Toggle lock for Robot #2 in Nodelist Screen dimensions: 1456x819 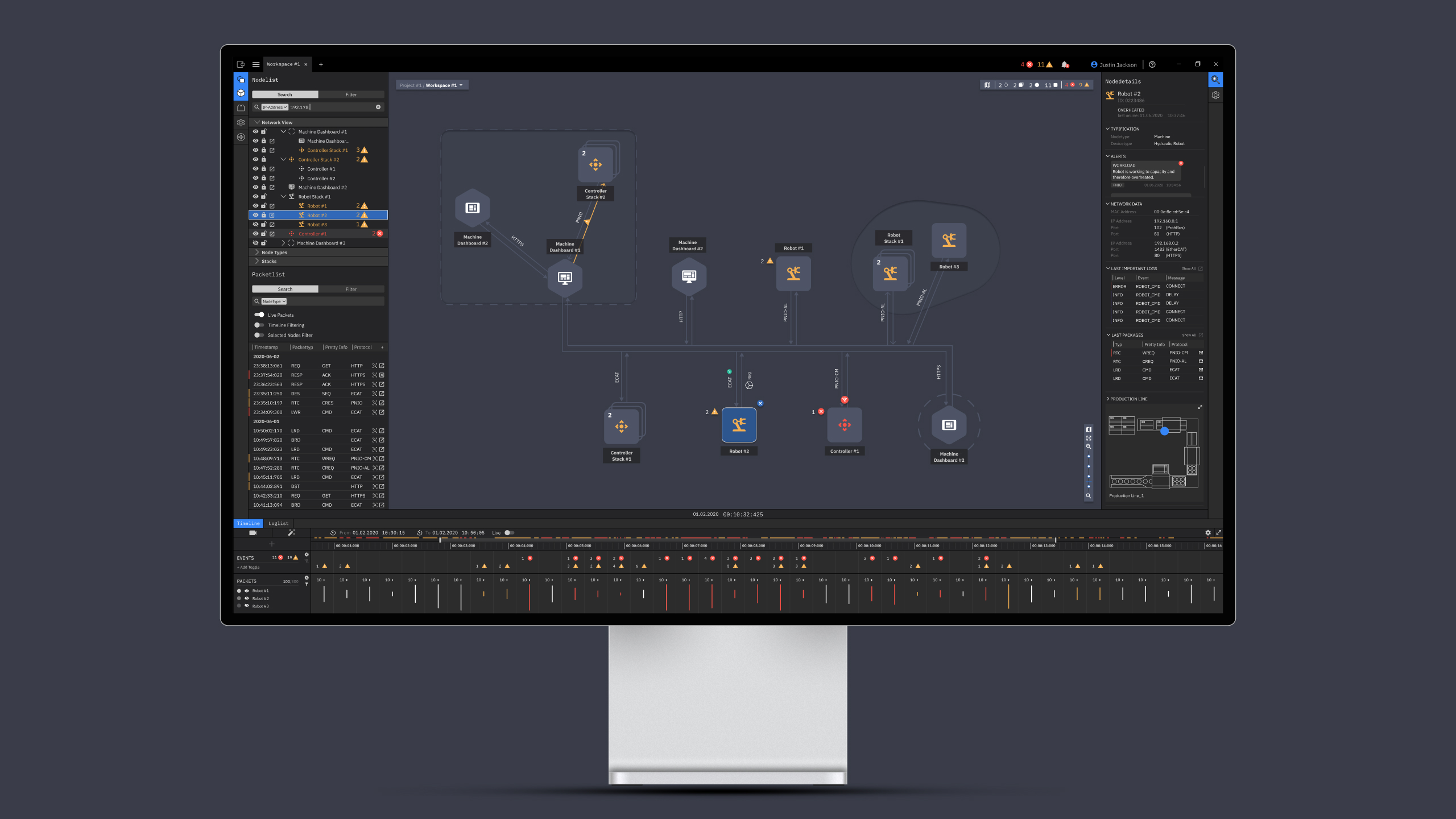[263, 215]
